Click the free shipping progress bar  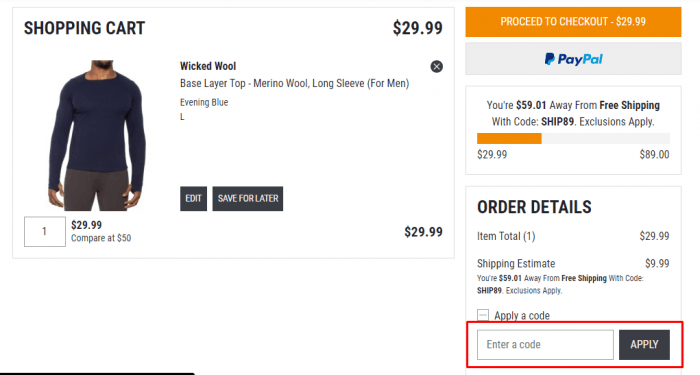point(573,138)
